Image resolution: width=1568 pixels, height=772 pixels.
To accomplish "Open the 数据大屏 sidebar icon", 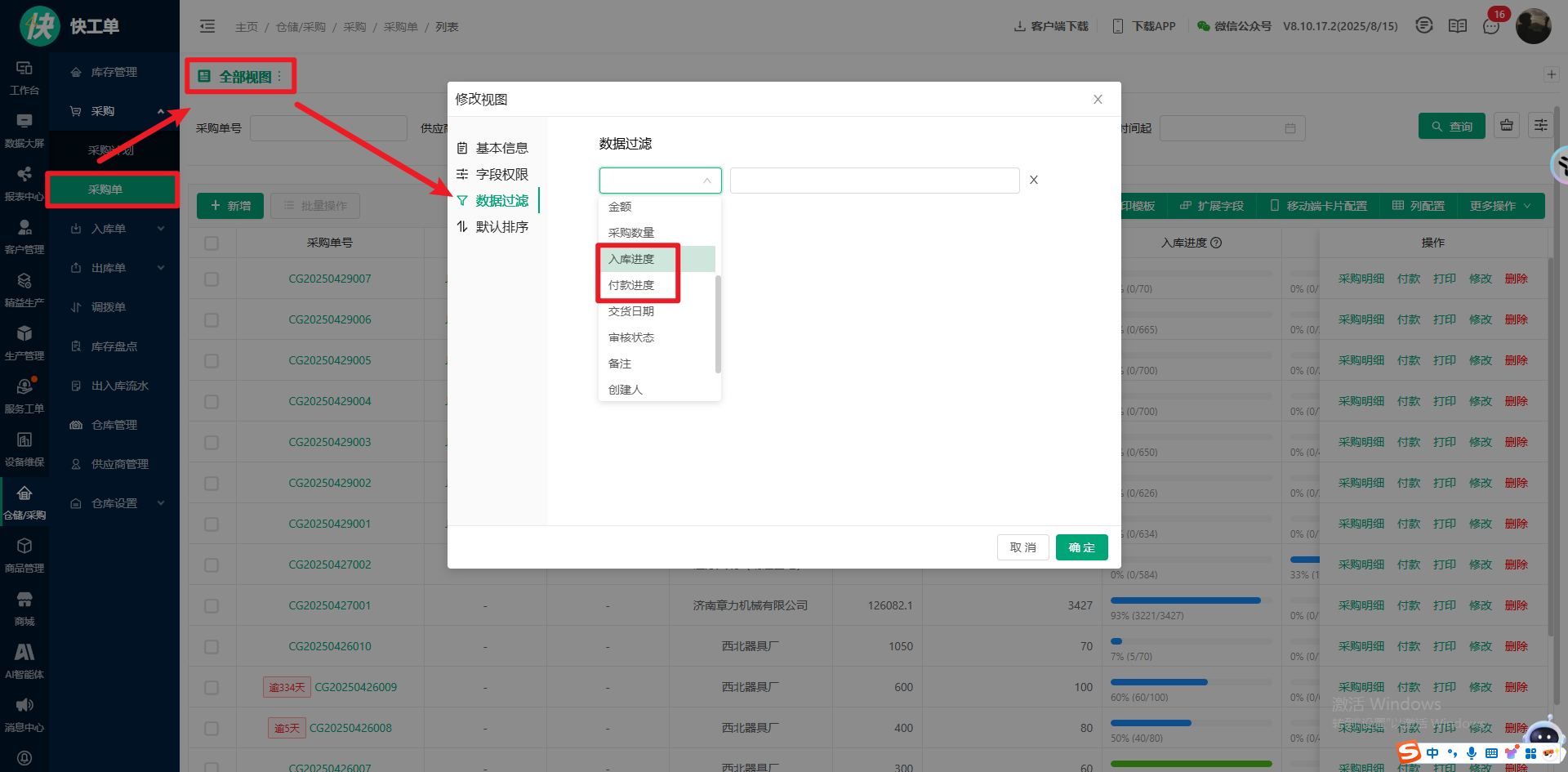I will pos(24,130).
